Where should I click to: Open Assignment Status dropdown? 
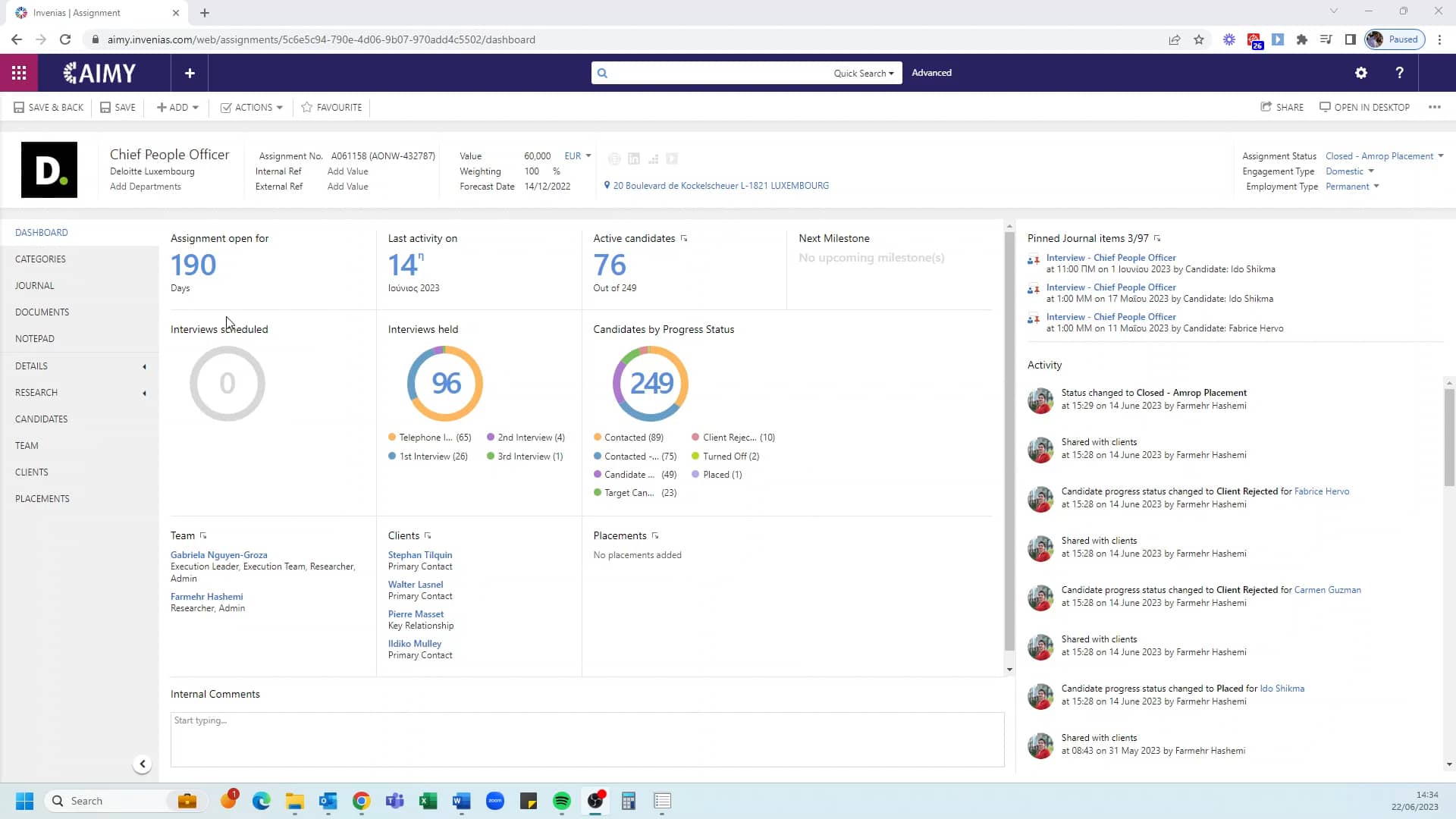click(1384, 156)
